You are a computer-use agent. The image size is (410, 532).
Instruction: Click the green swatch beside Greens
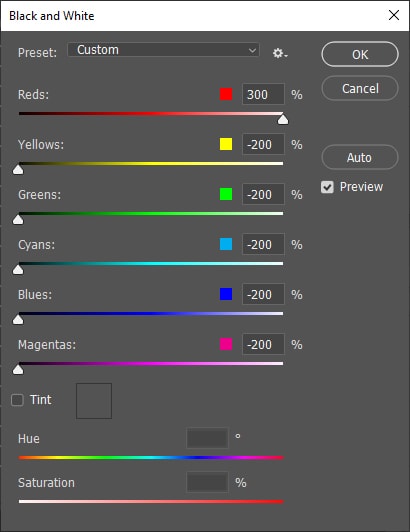tap(226, 194)
